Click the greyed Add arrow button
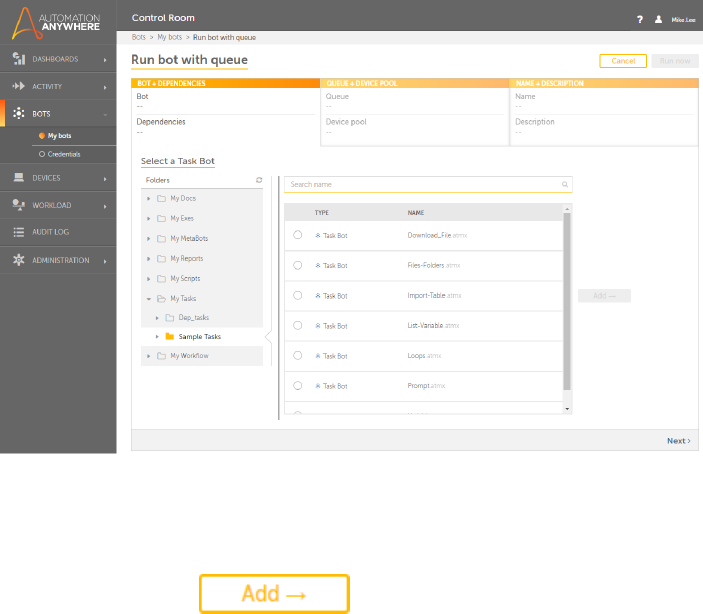The width and height of the screenshot is (703, 614). (x=604, y=296)
